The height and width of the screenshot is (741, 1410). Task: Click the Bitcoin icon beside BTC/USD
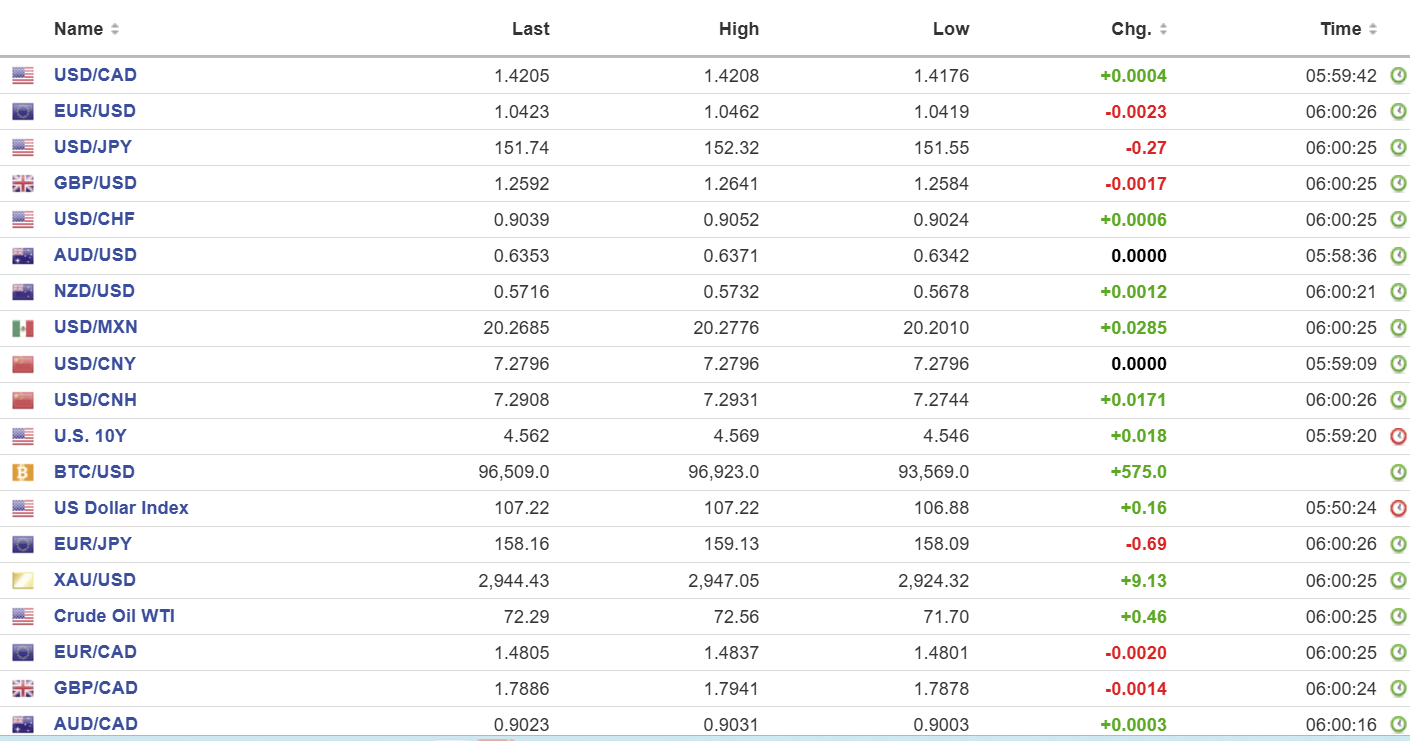22,472
